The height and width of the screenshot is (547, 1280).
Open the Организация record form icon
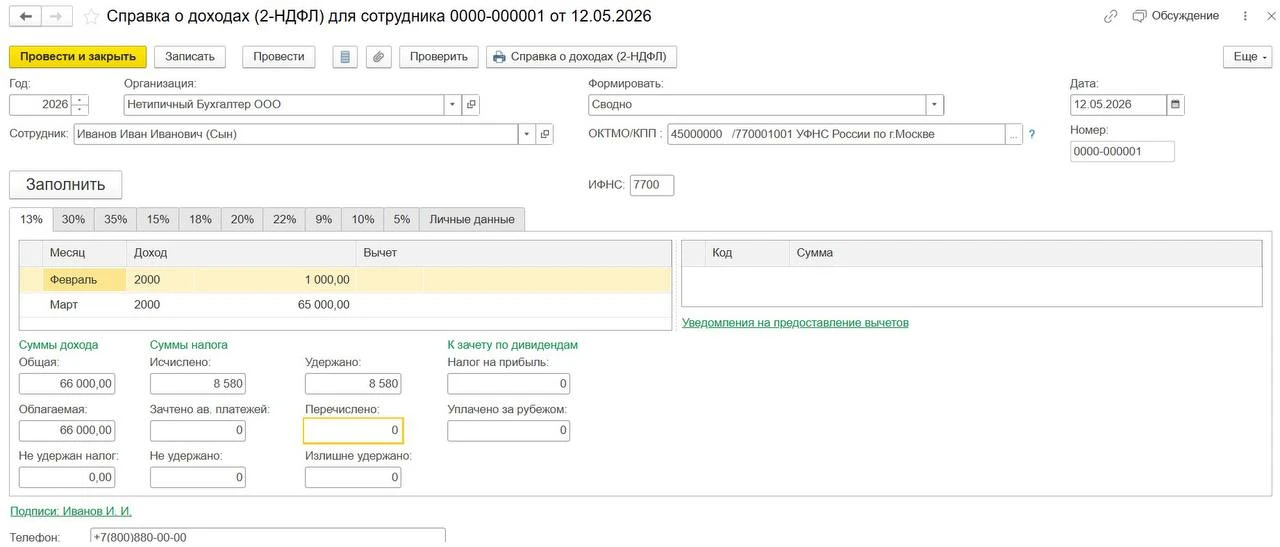coord(471,104)
